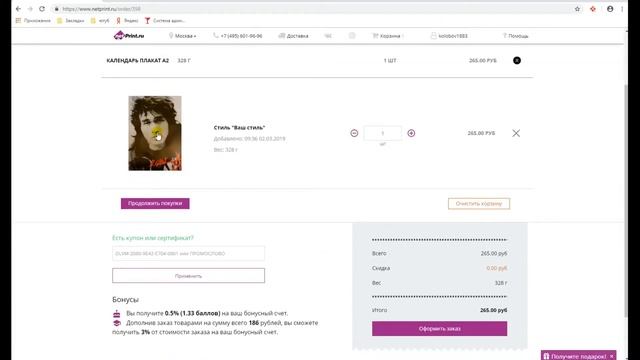Click the address bar URL
The width and height of the screenshot is (640, 360).
pyautogui.click(x=101, y=9)
